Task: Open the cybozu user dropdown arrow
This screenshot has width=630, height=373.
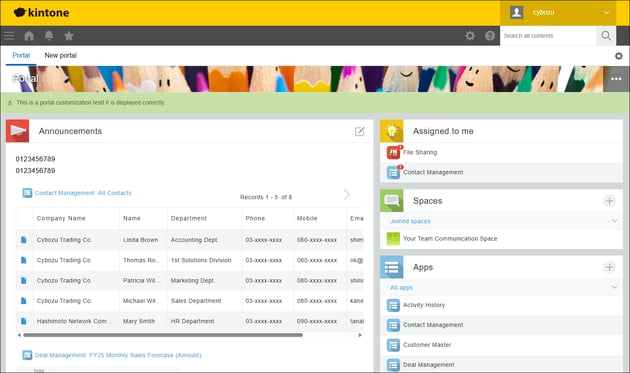Action: tap(606, 12)
